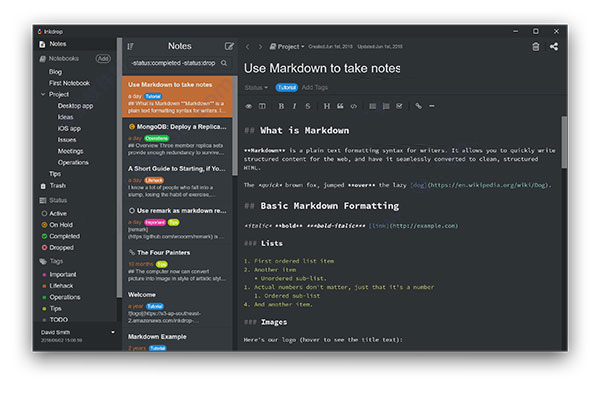Toggle side-by-side split view icon
The height and width of the screenshot is (400, 600).
point(262,106)
